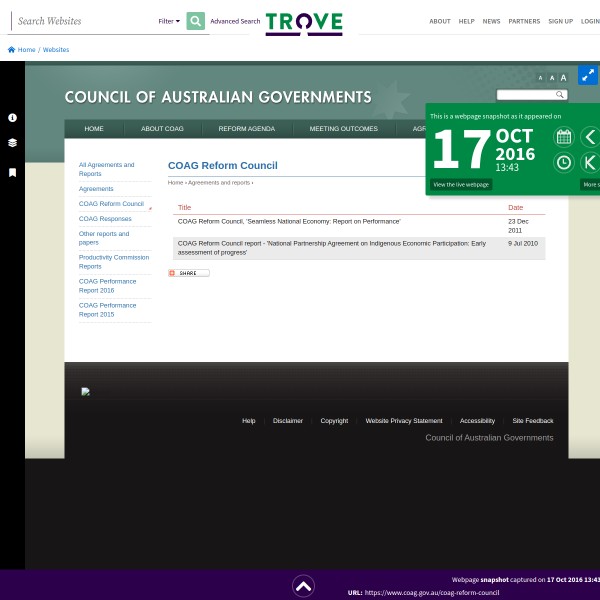600x600 pixels.
Task: Click the Search Websites input field
Action: coord(80,21)
